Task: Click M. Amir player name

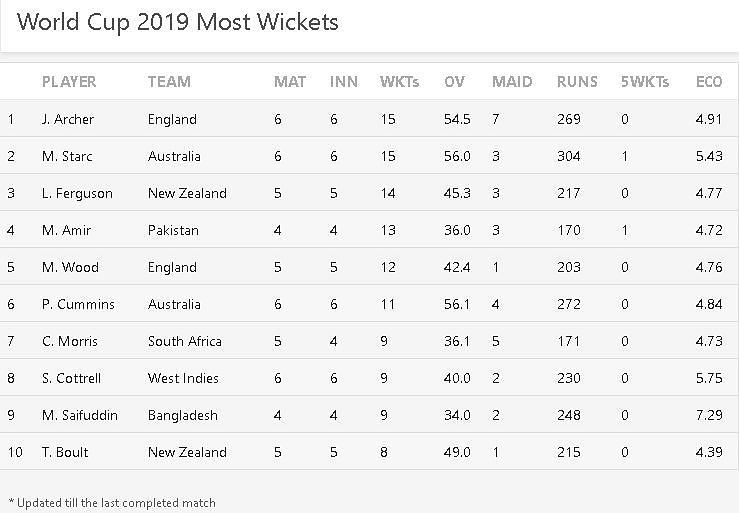Action: tap(66, 230)
